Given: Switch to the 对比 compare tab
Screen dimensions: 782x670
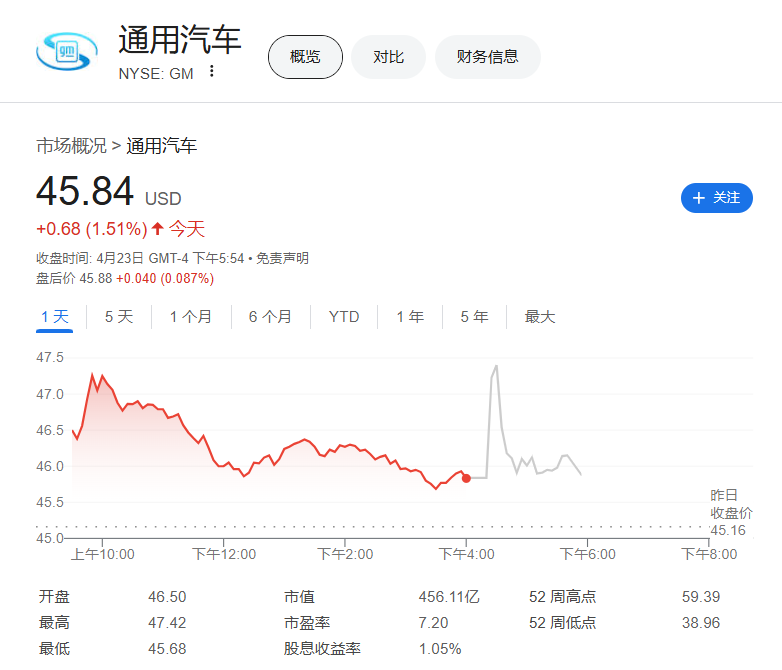Looking at the screenshot, I should click(389, 57).
